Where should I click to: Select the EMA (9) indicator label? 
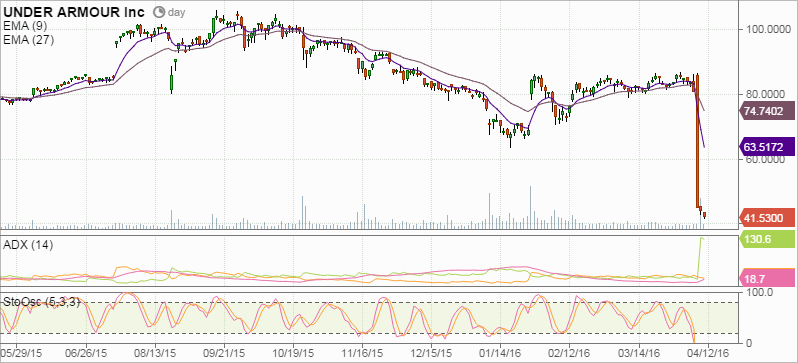pyautogui.click(x=25, y=26)
